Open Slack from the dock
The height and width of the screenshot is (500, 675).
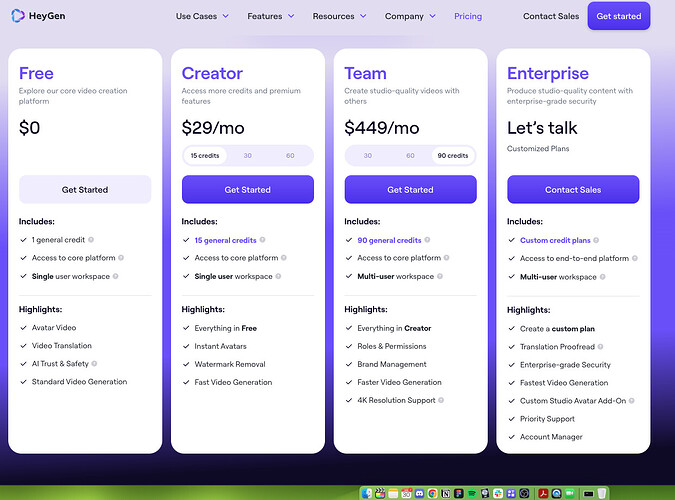click(x=498, y=493)
